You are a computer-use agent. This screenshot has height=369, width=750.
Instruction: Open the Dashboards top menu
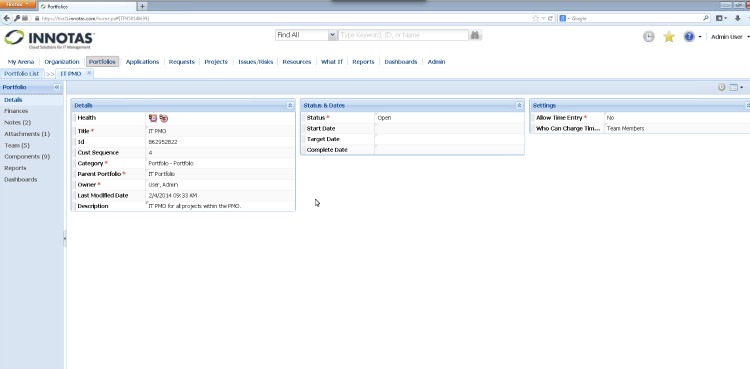click(401, 62)
